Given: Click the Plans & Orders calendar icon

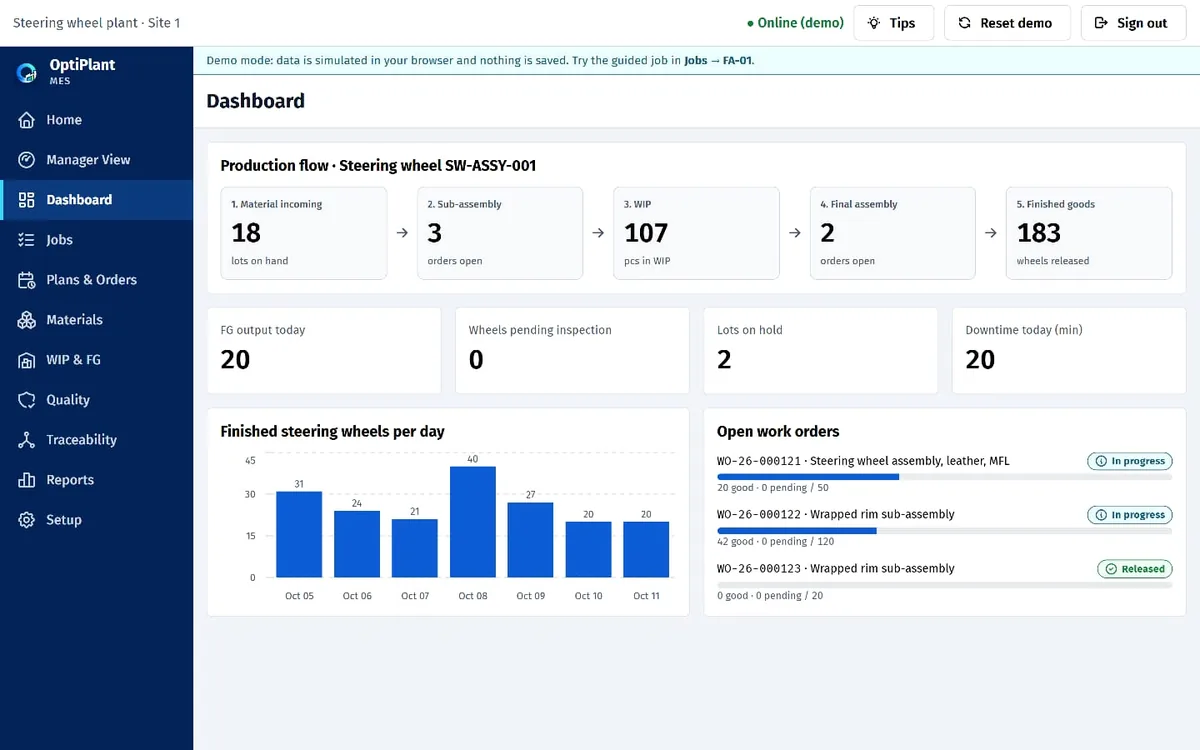Looking at the screenshot, I should click(27, 280).
